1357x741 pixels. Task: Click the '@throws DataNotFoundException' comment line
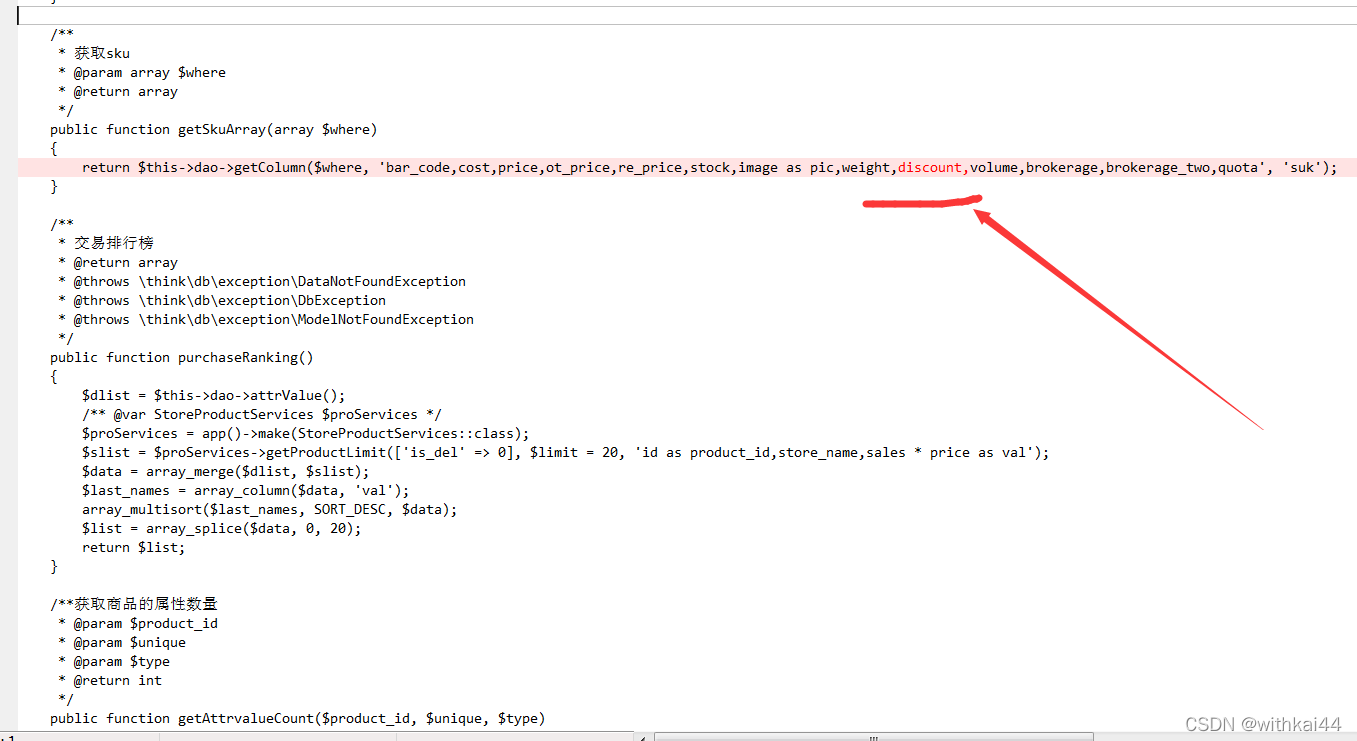262,281
